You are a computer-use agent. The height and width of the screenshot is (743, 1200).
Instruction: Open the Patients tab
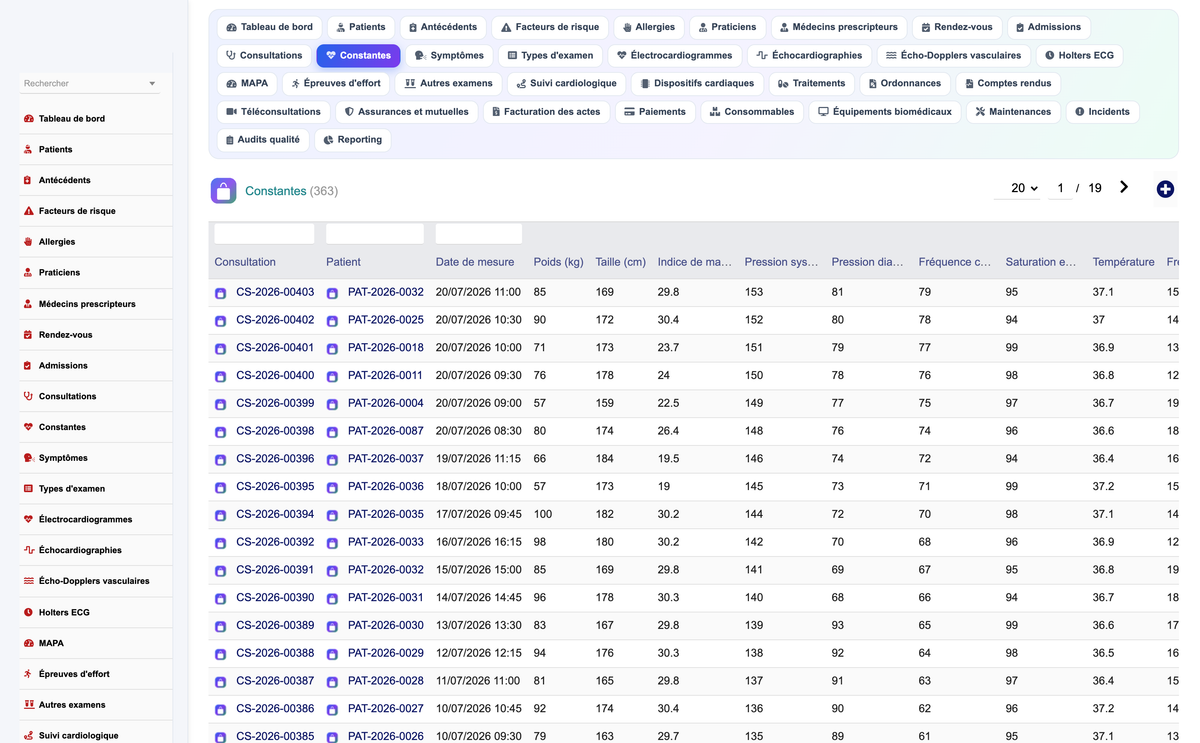(x=360, y=27)
